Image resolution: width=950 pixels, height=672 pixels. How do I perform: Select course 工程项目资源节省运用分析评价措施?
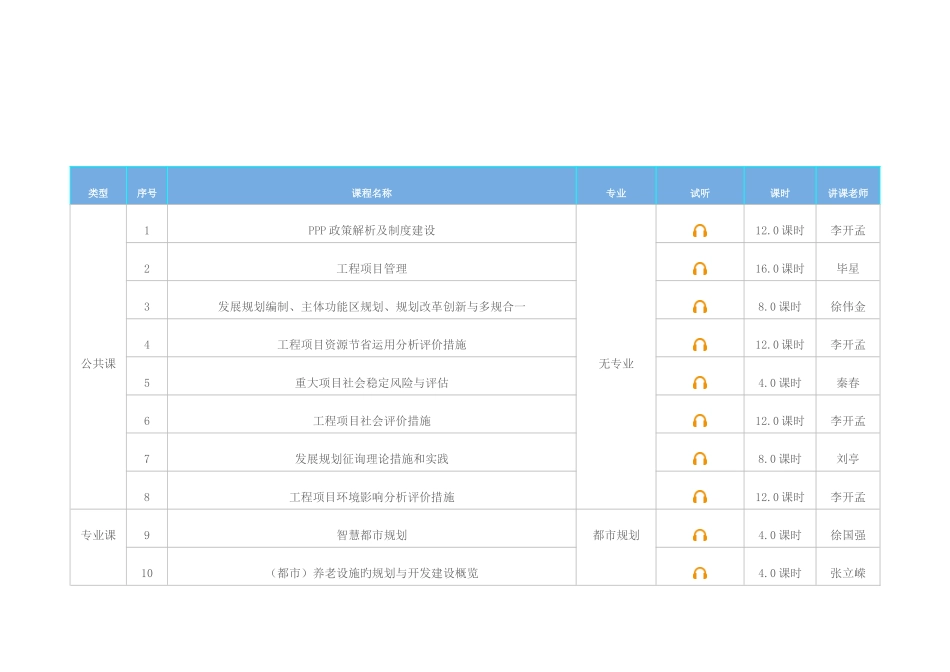[x=371, y=345]
